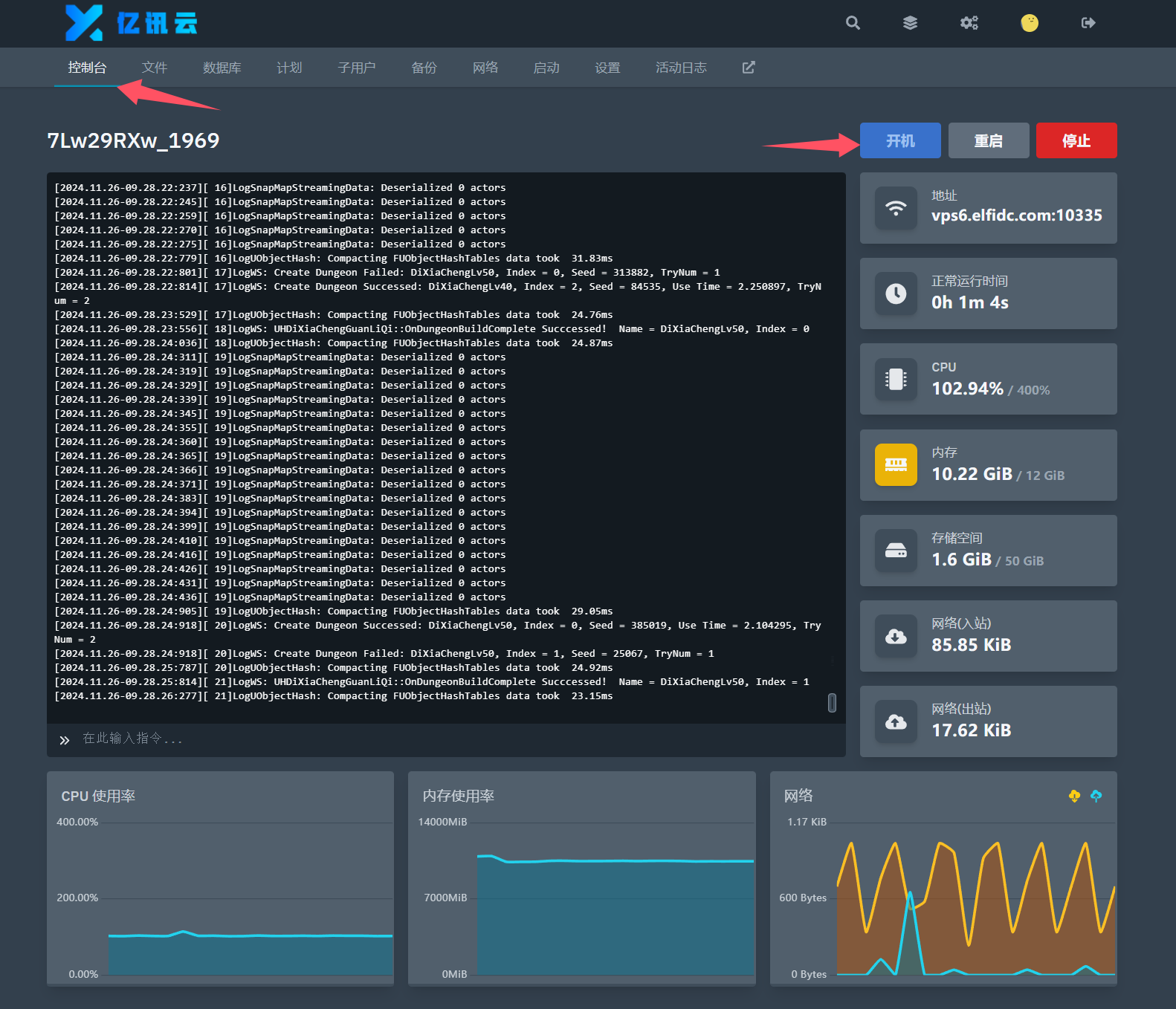Click the 400.00% axis label

77,822
